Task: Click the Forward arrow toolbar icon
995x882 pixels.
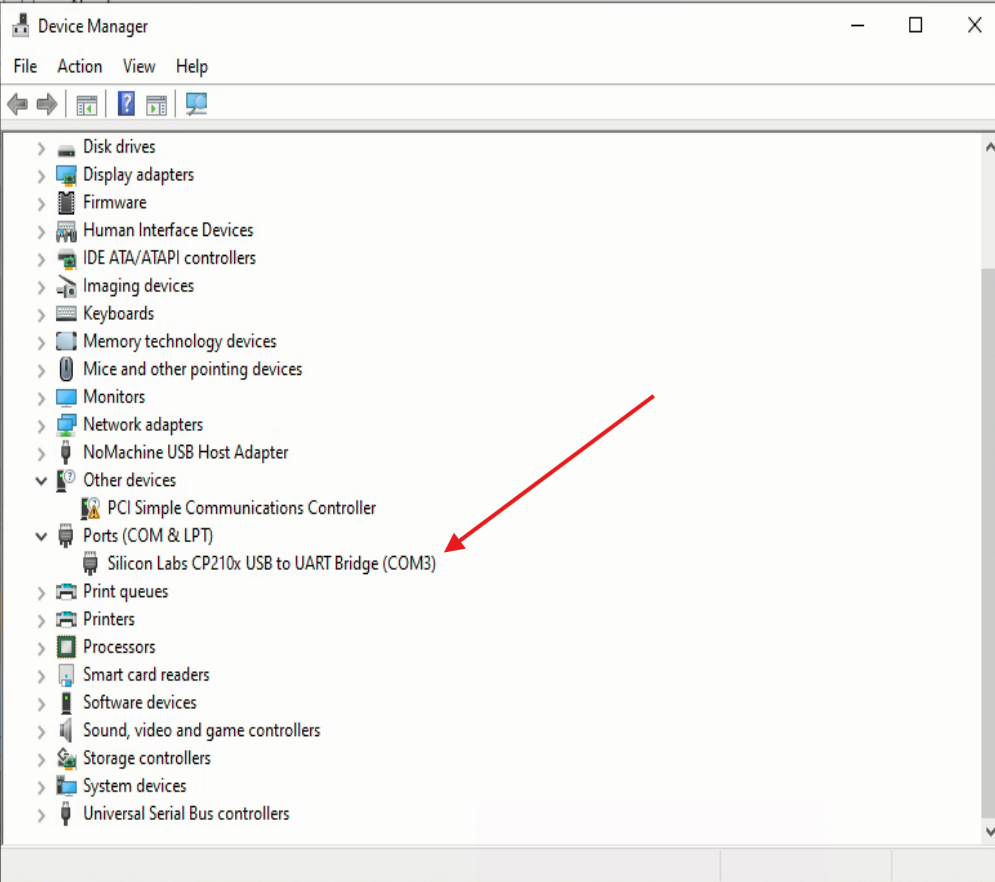Action: point(46,104)
